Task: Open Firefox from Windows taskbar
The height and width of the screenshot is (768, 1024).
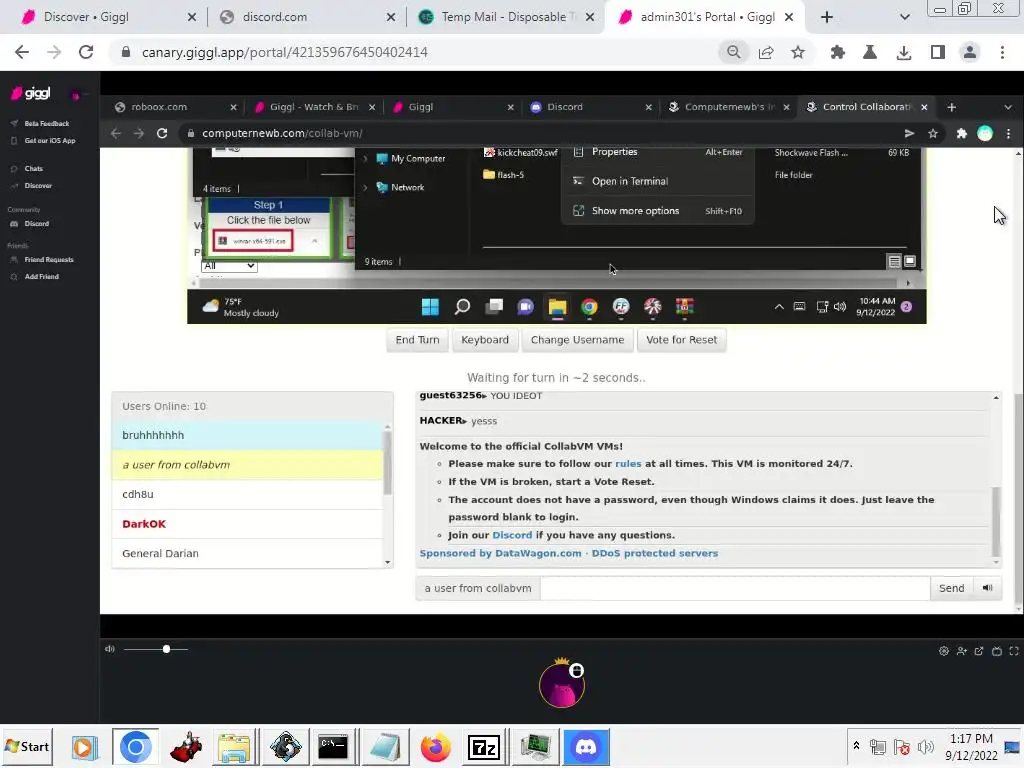Action: 436,746
